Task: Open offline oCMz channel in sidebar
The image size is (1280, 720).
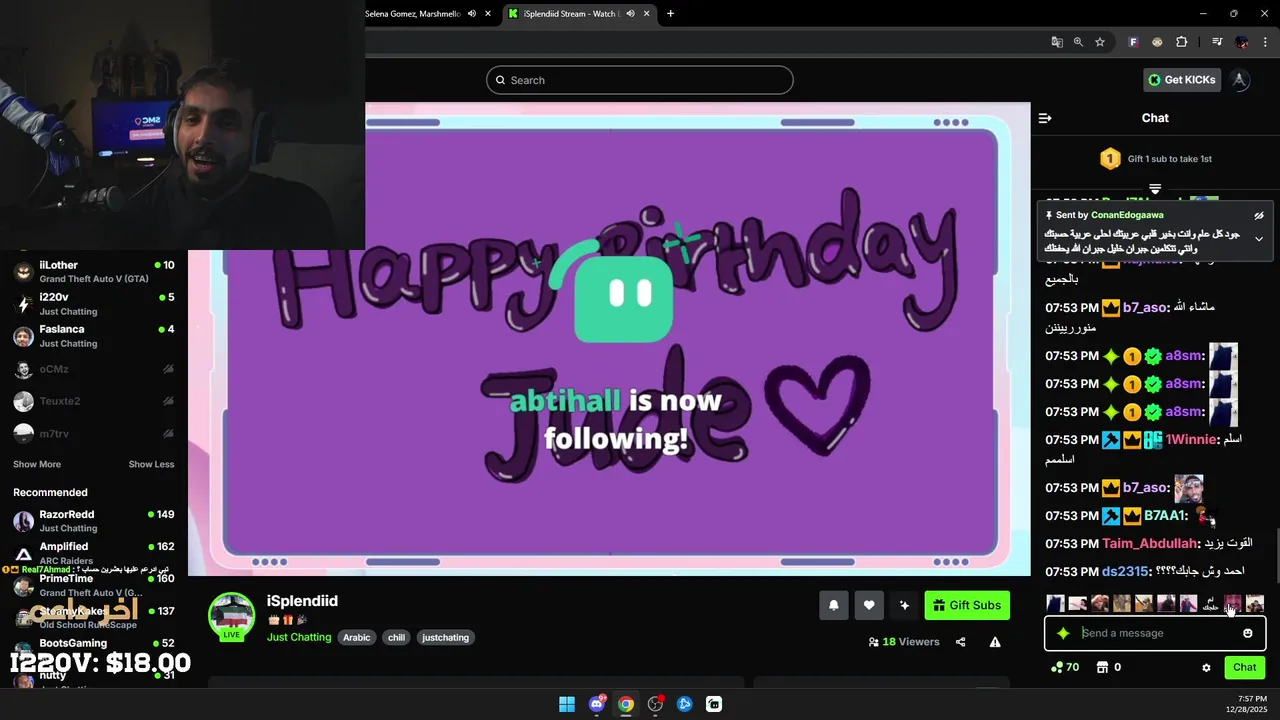Action: coord(94,369)
